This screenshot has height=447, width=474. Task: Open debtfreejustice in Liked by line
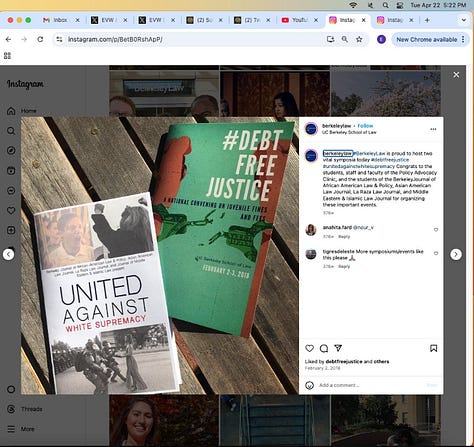pyautogui.click(x=344, y=362)
